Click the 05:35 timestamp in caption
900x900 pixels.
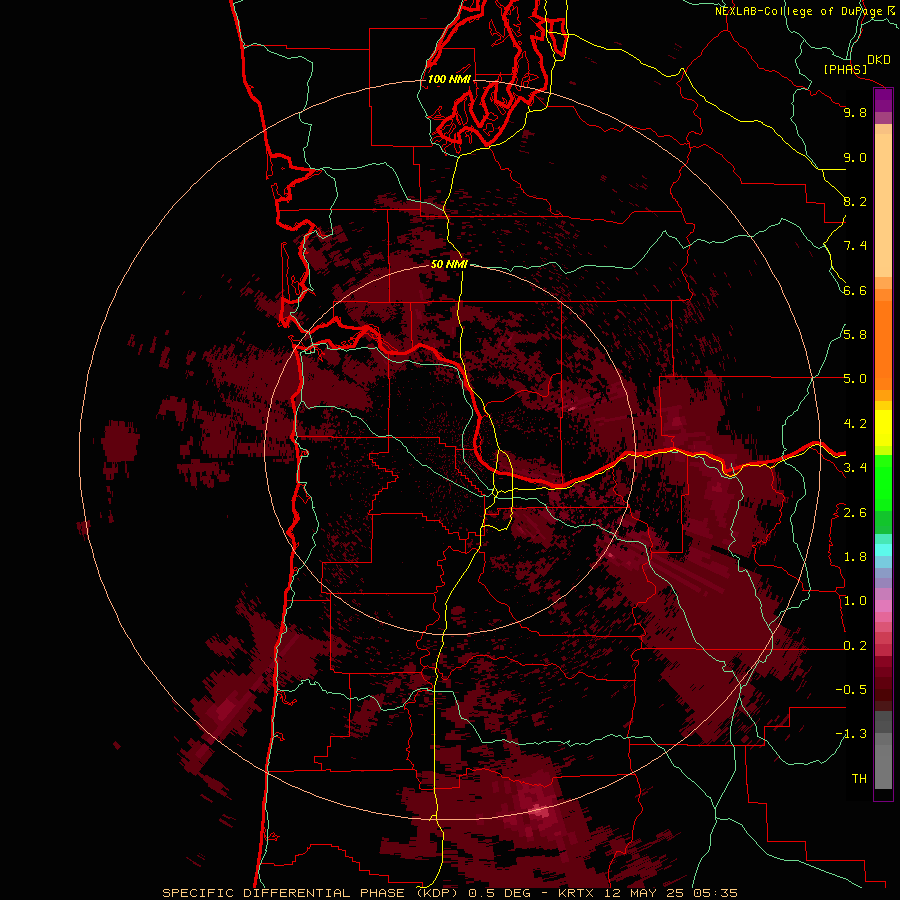715,893
